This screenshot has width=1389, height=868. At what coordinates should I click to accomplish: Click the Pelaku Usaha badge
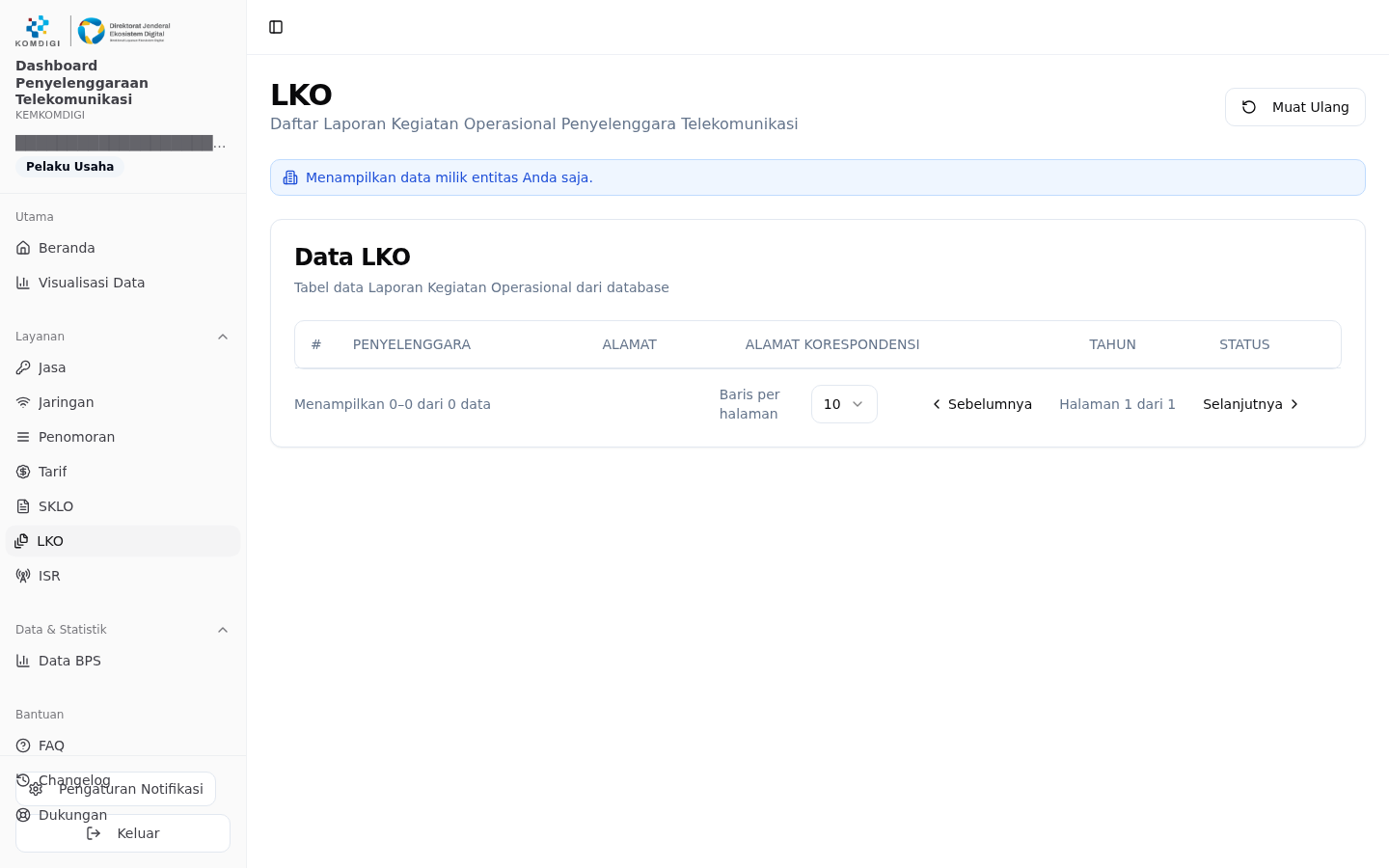69,167
